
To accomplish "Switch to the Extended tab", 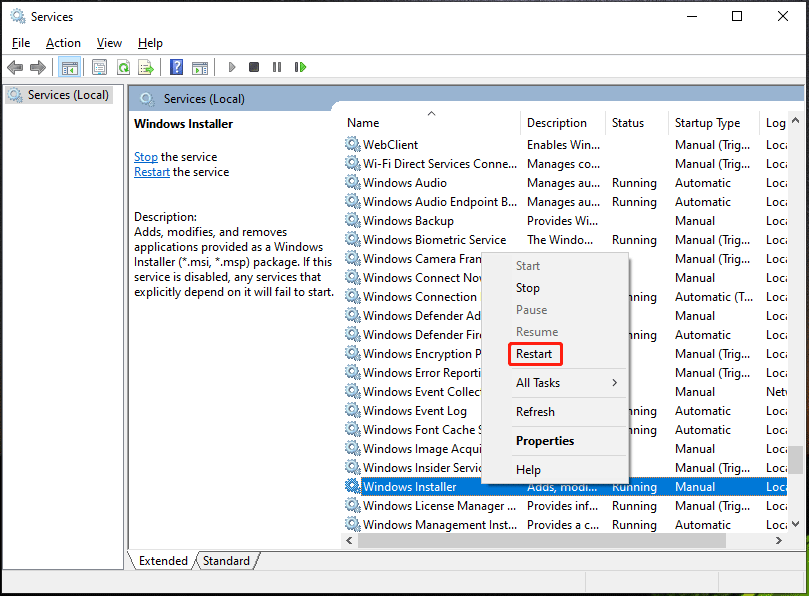I will (163, 561).
